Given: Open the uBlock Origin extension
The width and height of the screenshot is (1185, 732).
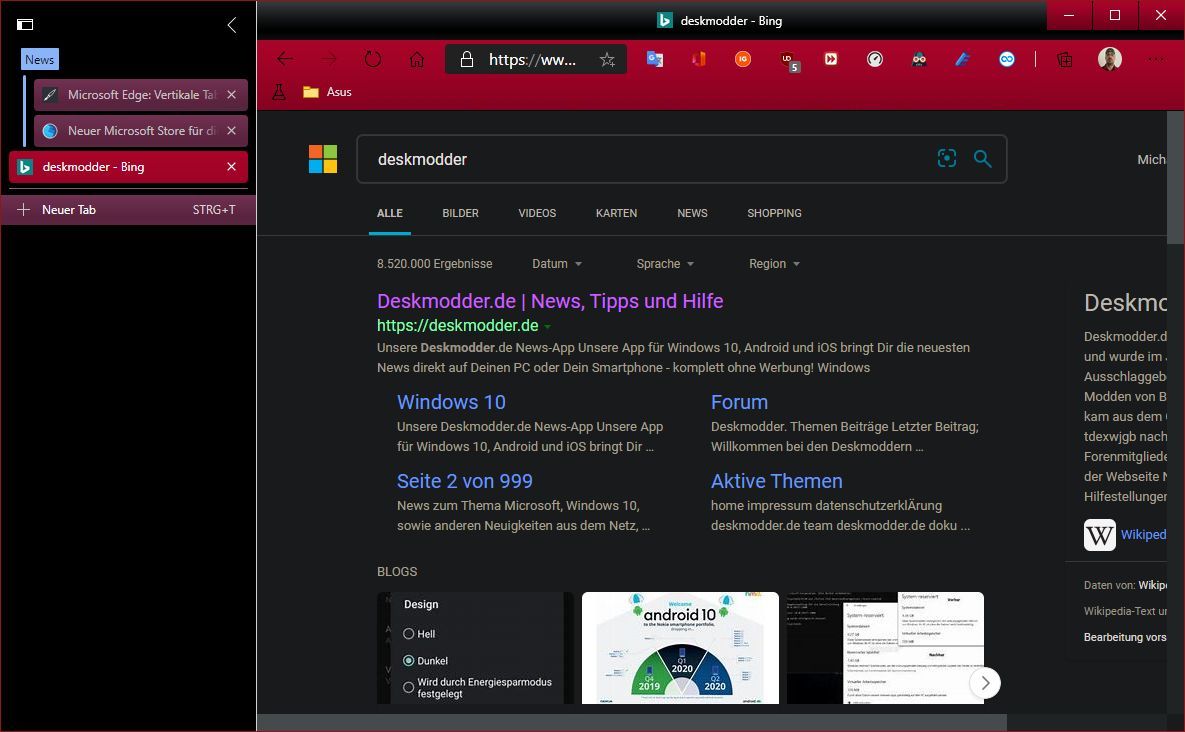Looking at the screenshot, I should 788,60.
